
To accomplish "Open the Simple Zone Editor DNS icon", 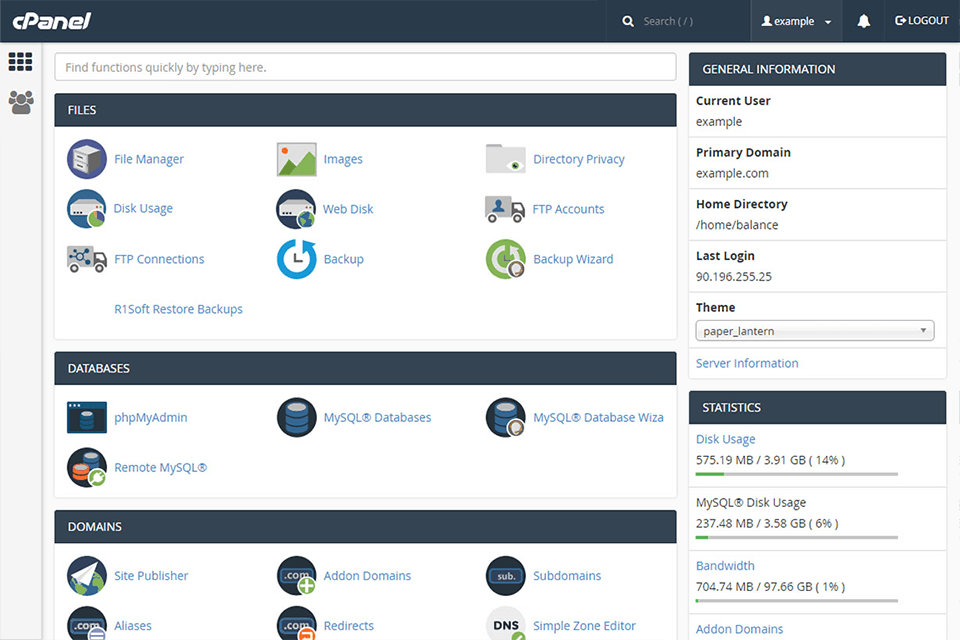I will coord(505,623).
